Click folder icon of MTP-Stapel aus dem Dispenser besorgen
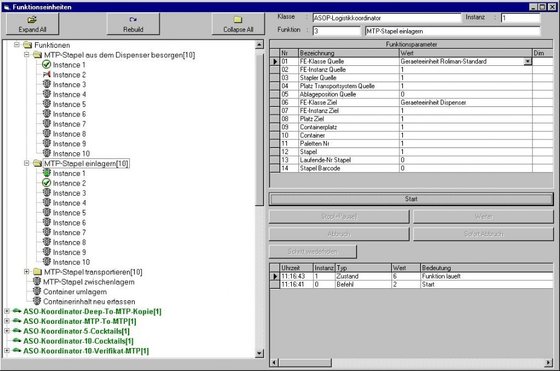 tap(37, 55)
